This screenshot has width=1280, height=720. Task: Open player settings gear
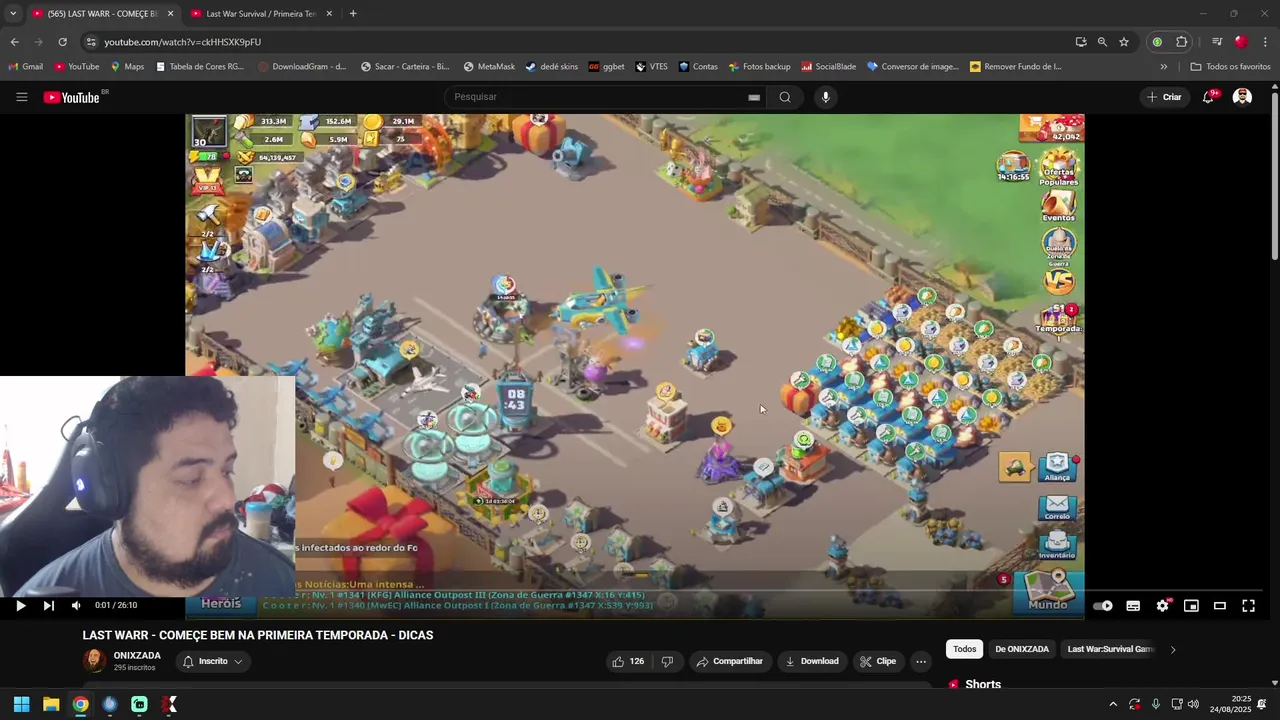pyautogui.click(x=1162, y=605)
